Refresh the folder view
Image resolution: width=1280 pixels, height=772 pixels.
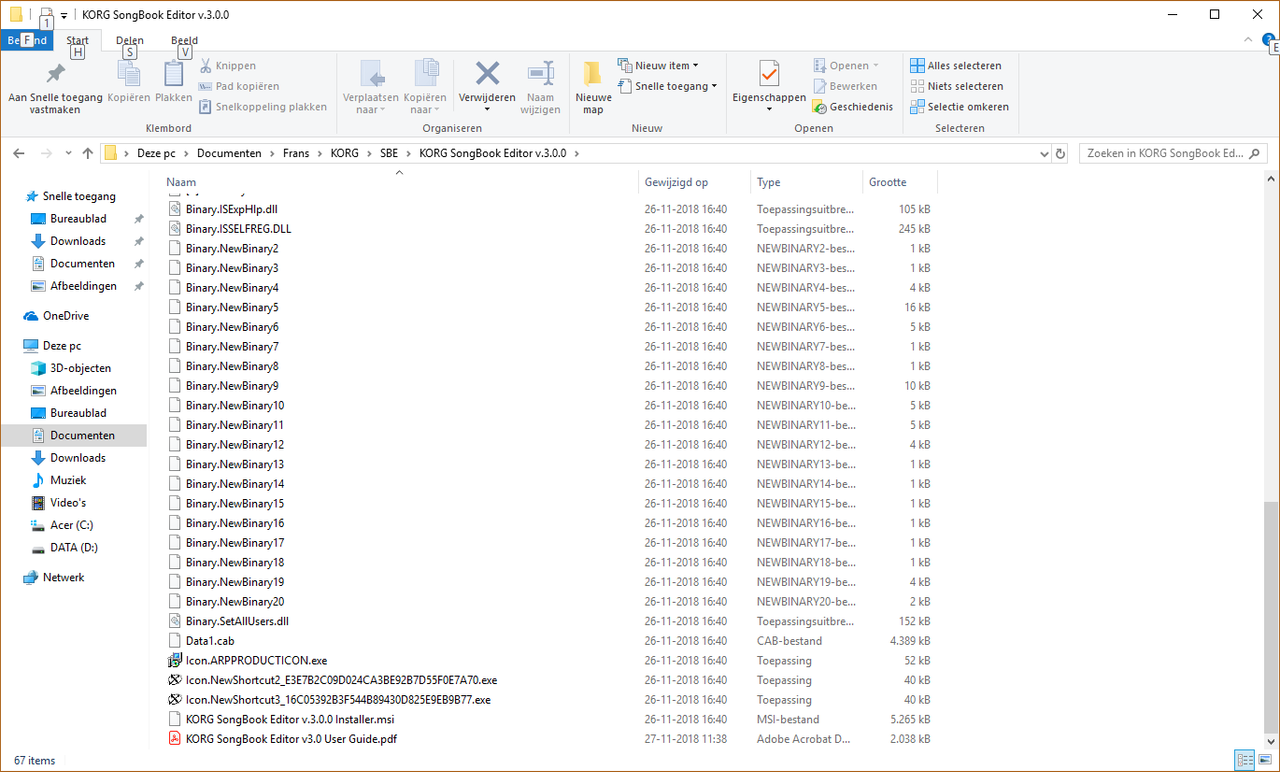(x=1060, y=154)
